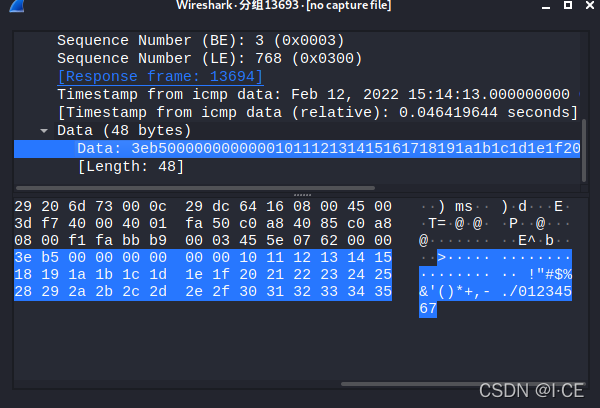
Task: Minimize the Wireshark packet window
Action: (546, 6)
